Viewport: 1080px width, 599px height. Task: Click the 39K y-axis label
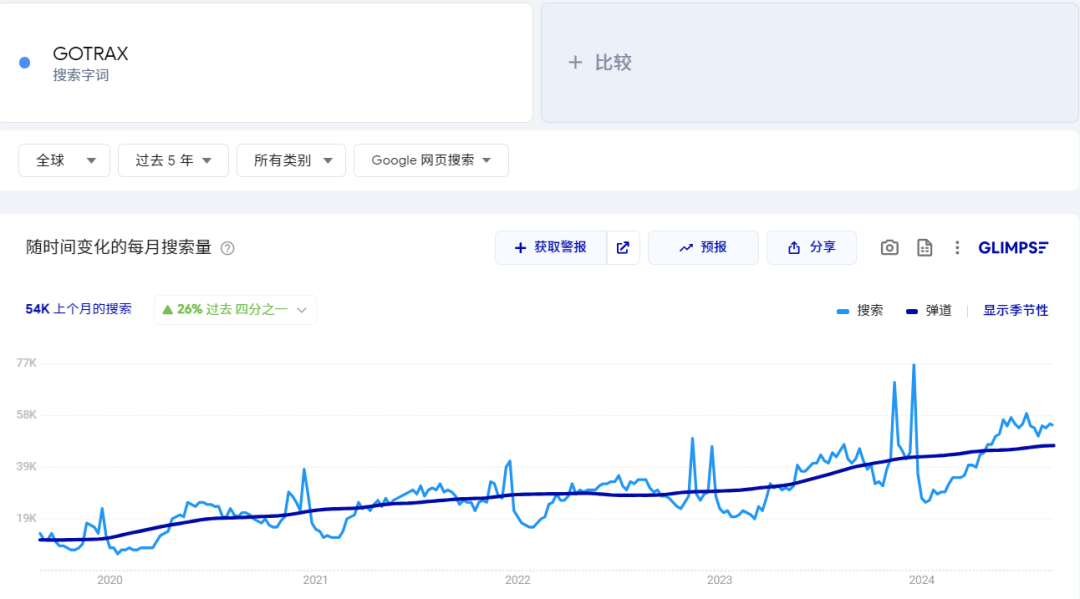26,466
